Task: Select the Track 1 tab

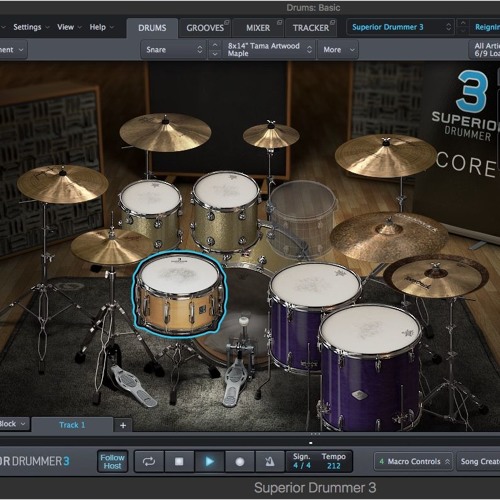Action: point(72,425)
